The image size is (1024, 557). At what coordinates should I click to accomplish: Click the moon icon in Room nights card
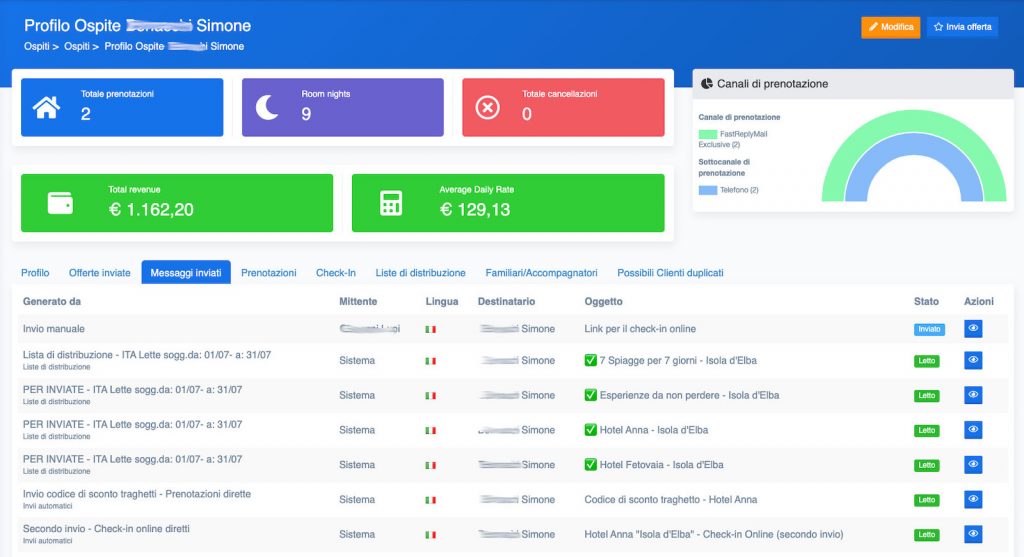pos(267,107)
